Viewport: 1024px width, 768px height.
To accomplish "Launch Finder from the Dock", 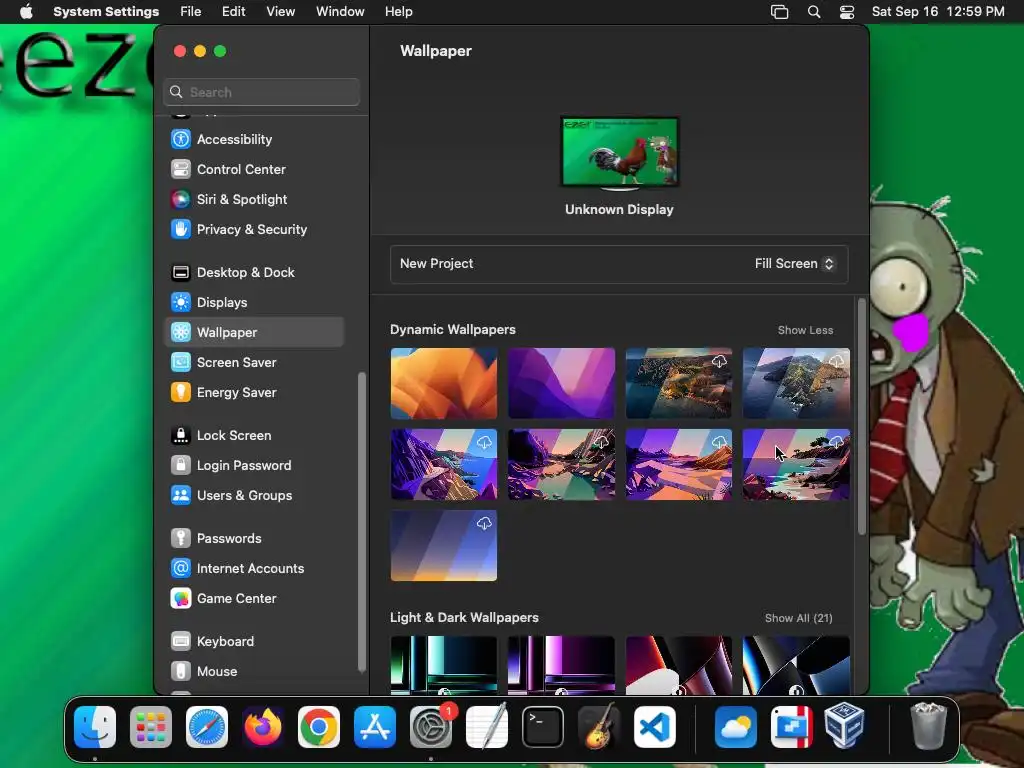I will (95, 727).
